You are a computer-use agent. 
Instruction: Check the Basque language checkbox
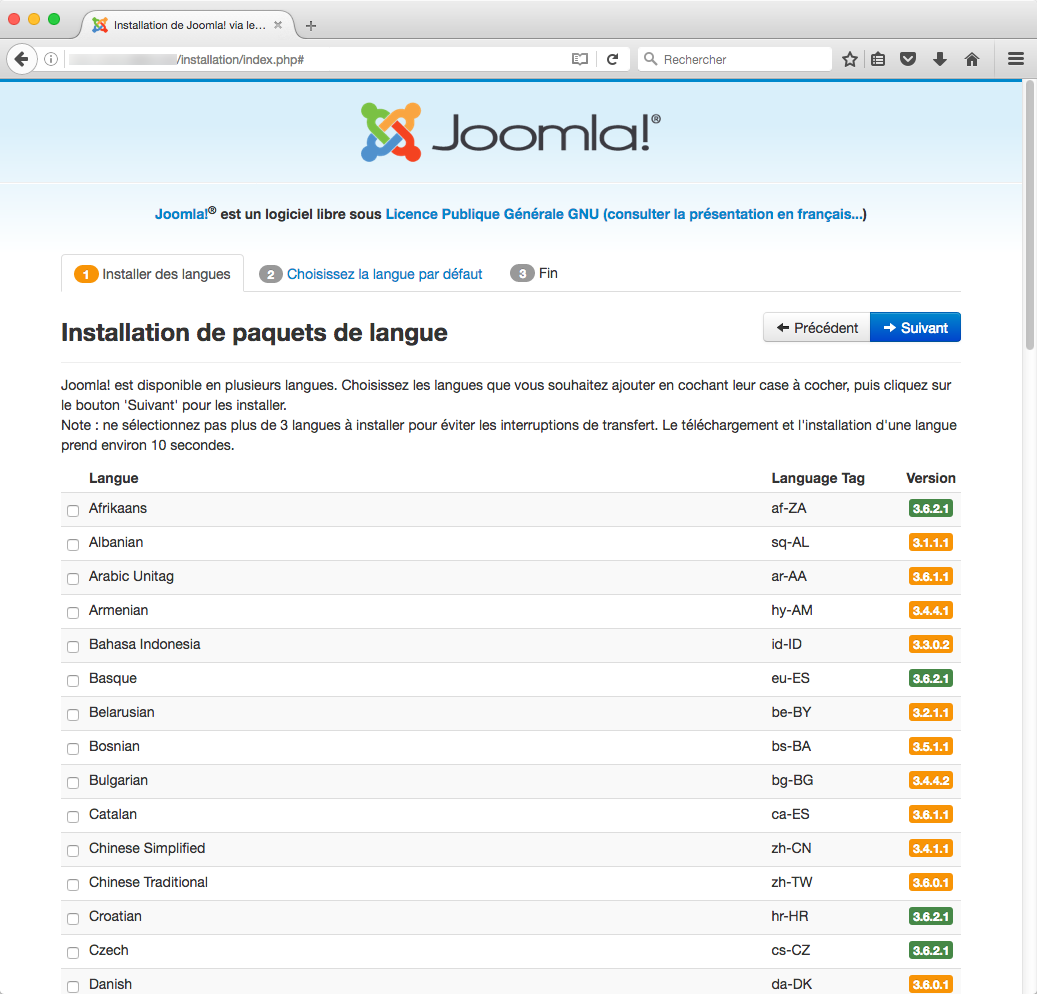73,681
